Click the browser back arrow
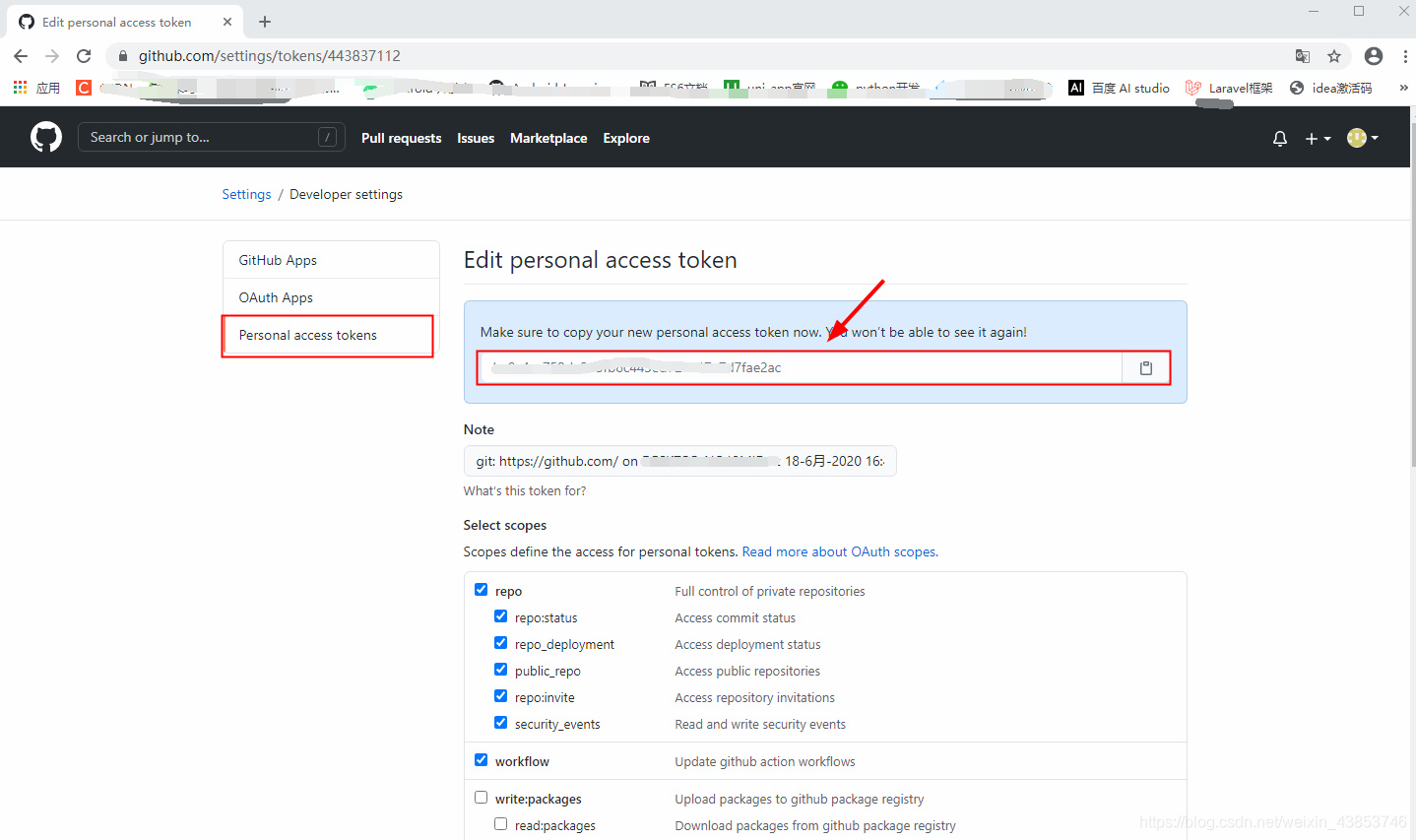 [21, 56]
